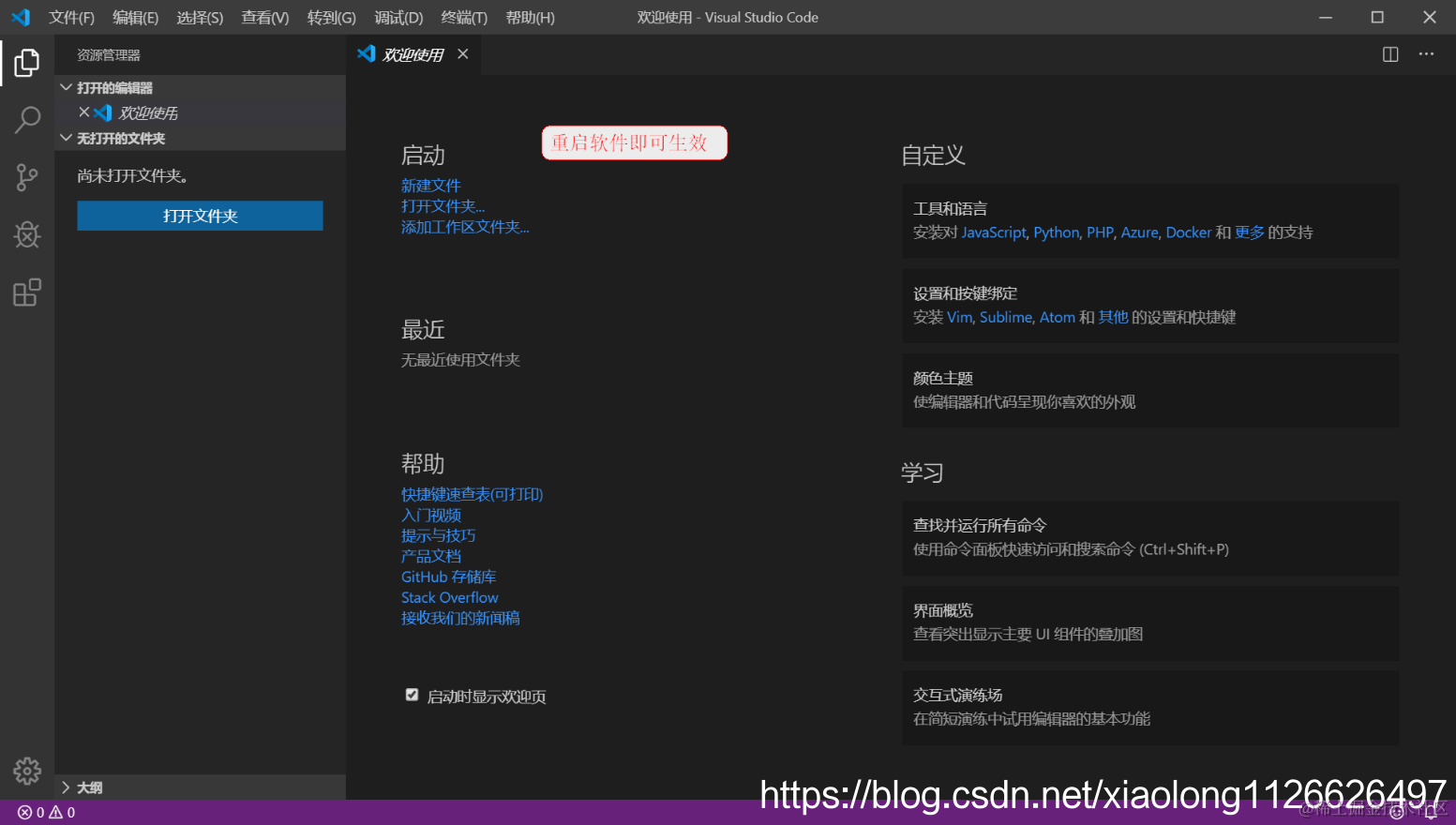Open the Debug activity bar icon

27,234
